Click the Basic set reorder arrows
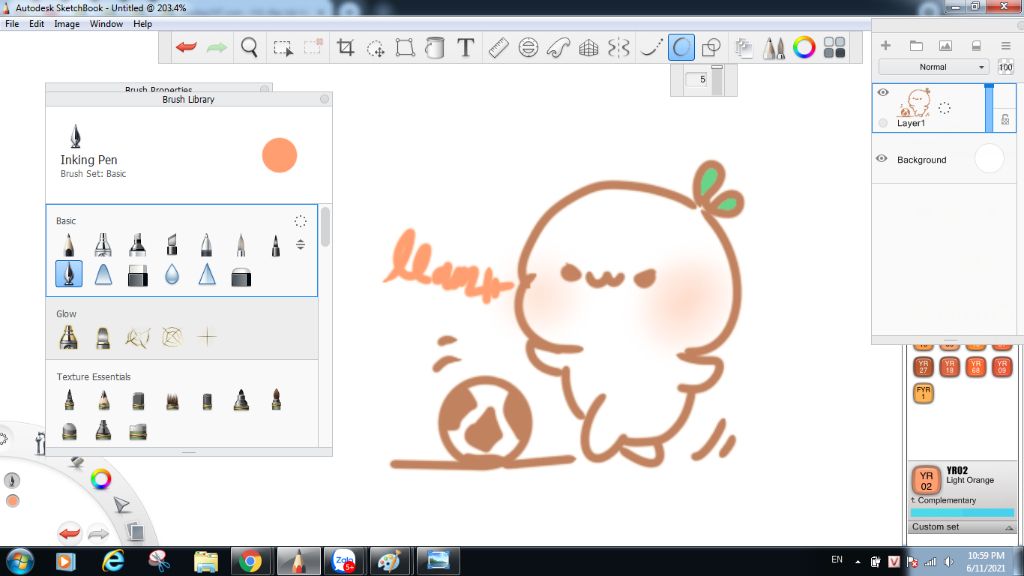1024x576 pixels. (300, 244)
